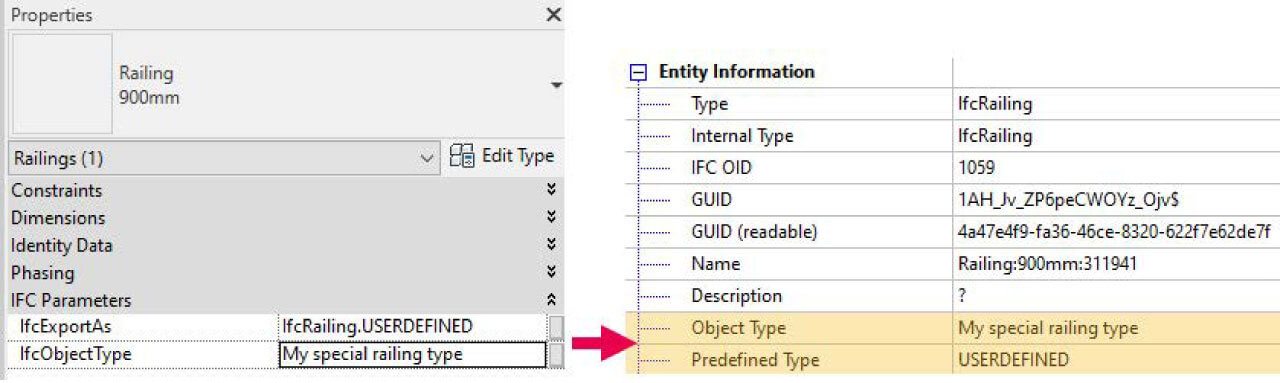Collapse the IFC Parameters section

pos(551,300)
